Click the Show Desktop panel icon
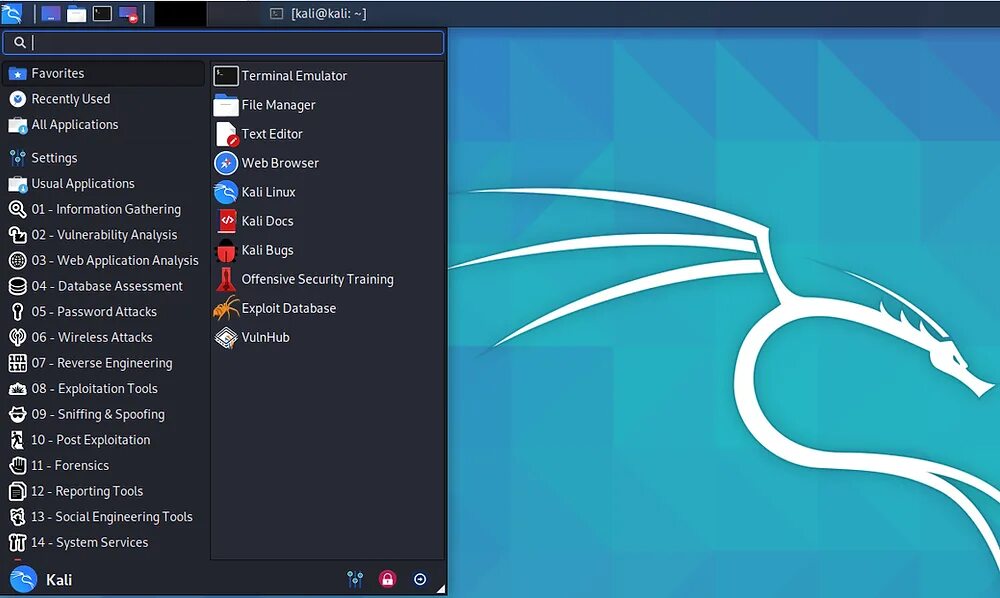Viewport: 1000px width, 598px height. [51, 13]
